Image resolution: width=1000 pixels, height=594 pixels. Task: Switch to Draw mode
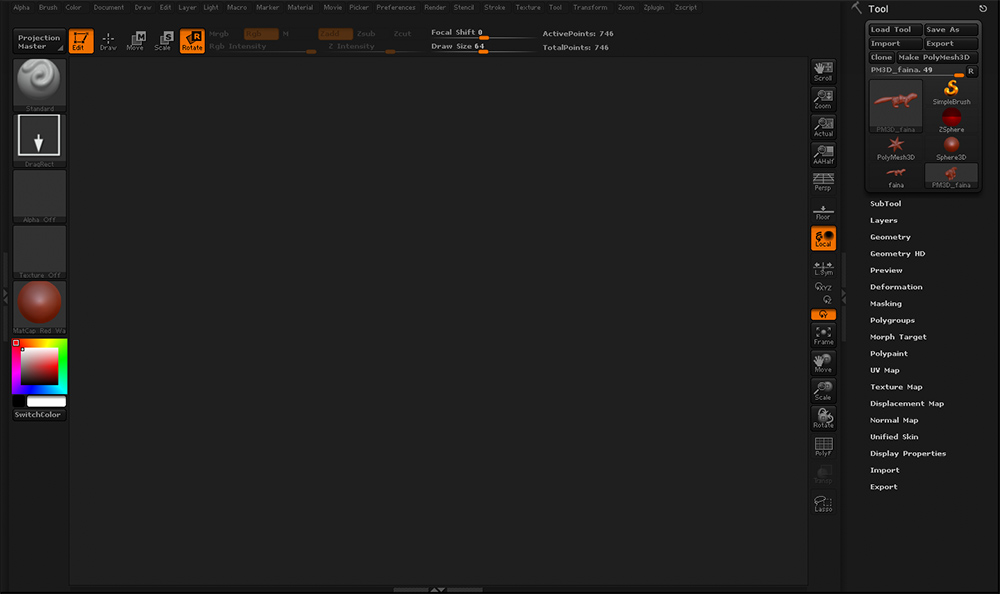point(108,41)
